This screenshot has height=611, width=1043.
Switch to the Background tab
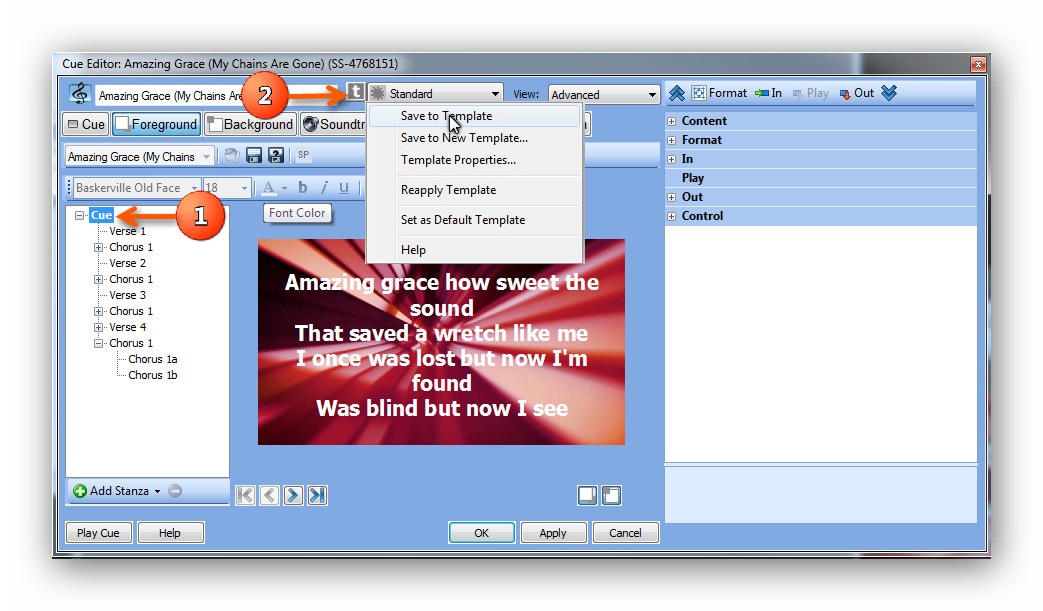[249, 124]
